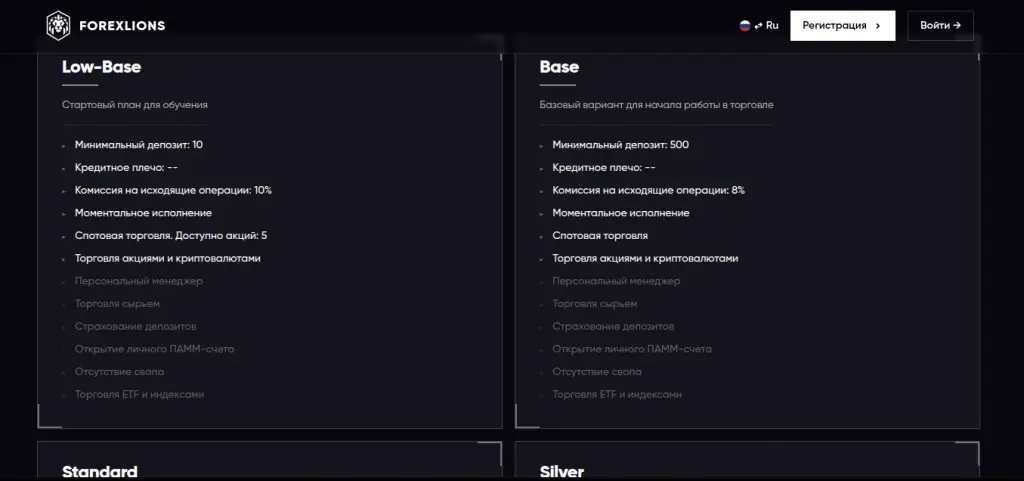
Task: Click the Войти login button
Action: pos(940,25)
